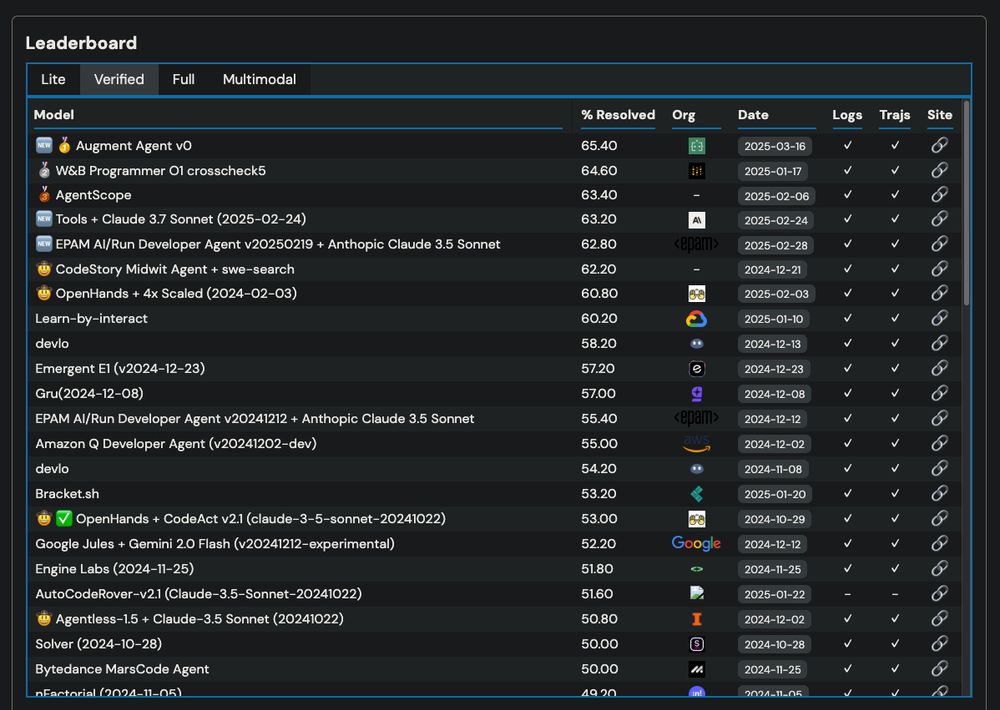This screenshot has height=710, width=1000.
Task: Click the AWS logo for Amazon Q
Action: click(x=696, y=443)
